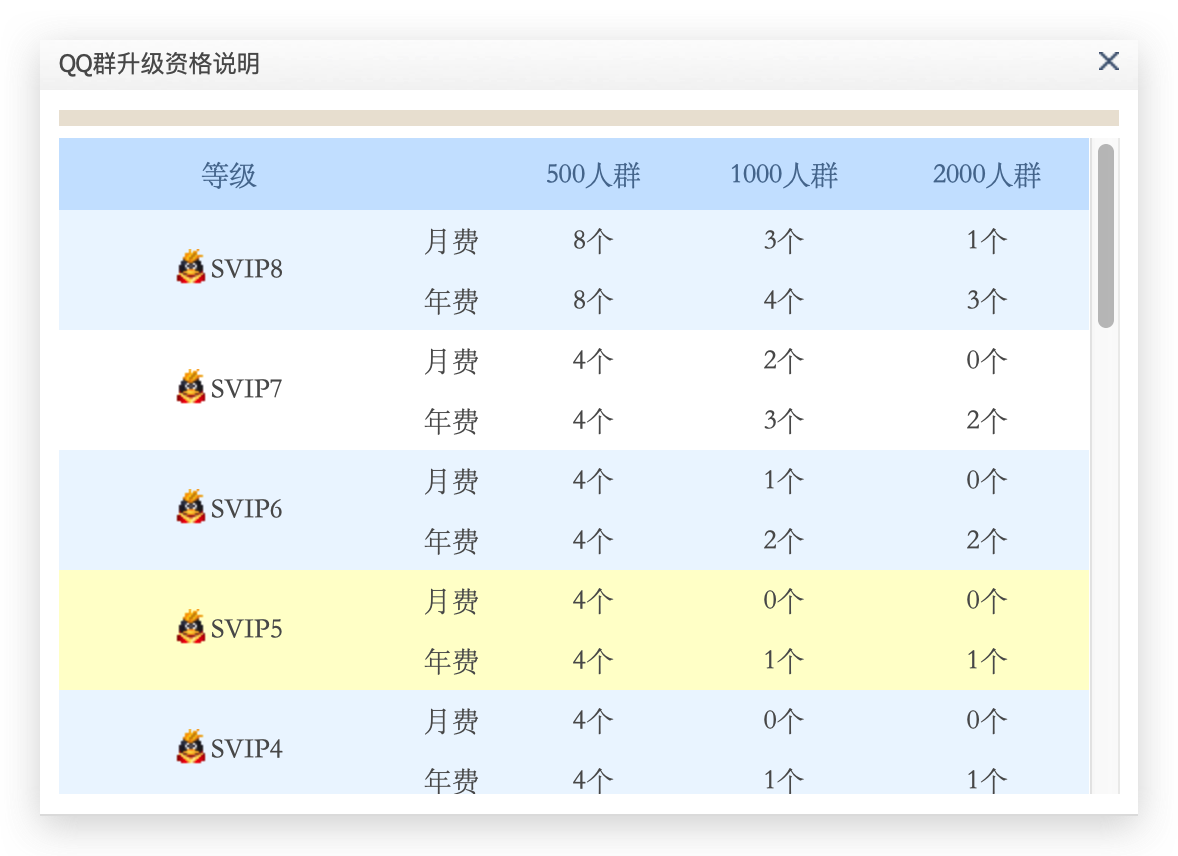Select the SVIP8 level label

coord(246,269)
